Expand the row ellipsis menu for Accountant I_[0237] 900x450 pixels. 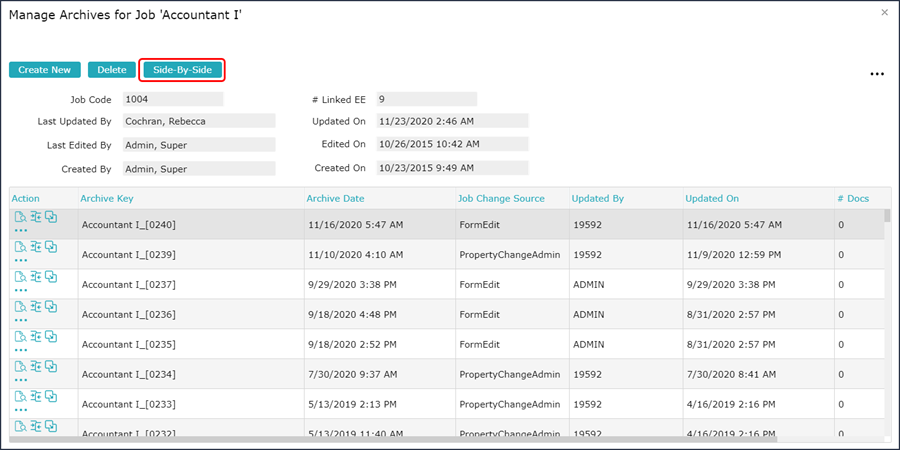tap(21, 291)
